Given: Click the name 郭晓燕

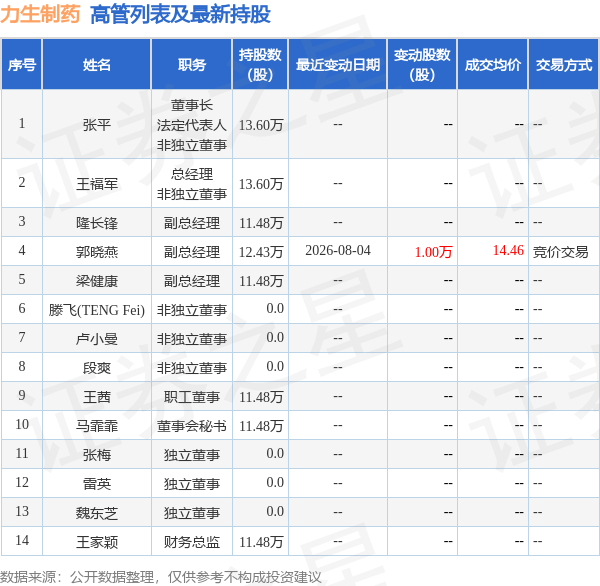Looking at the screenshot, I should coord(97,252).
